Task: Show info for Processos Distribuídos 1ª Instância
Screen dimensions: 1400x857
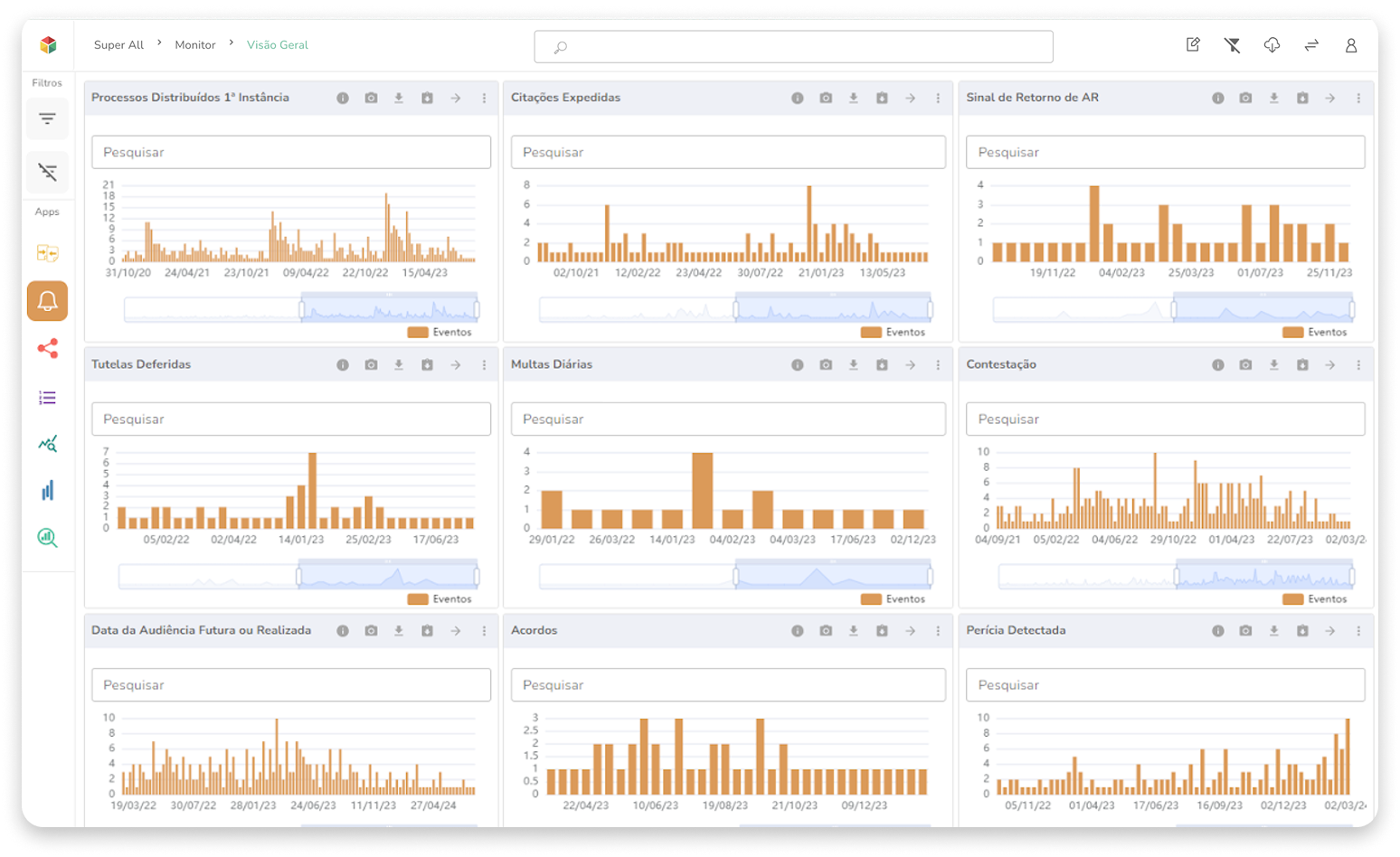Action: 343,98
